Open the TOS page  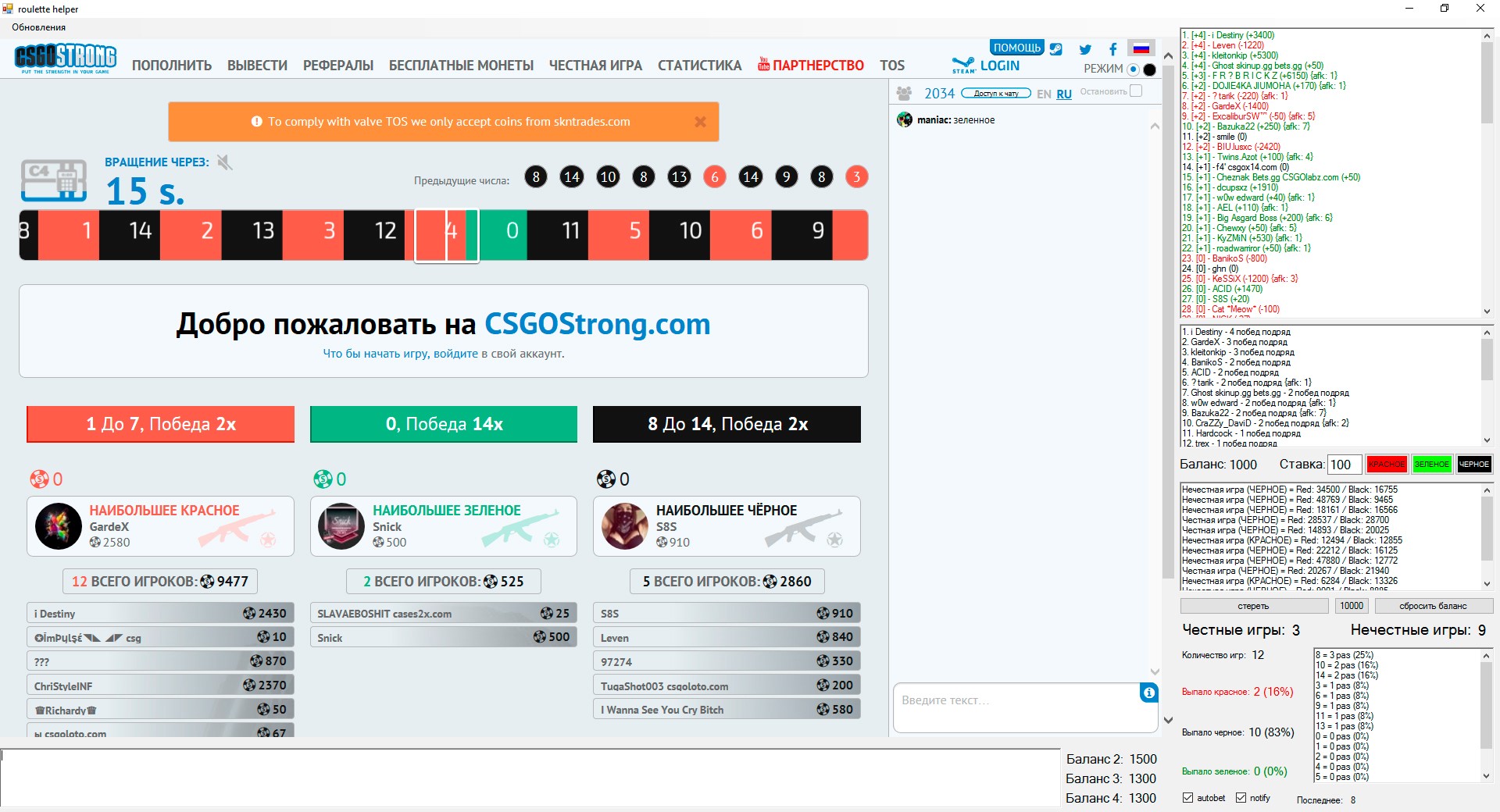pos(891,66)
